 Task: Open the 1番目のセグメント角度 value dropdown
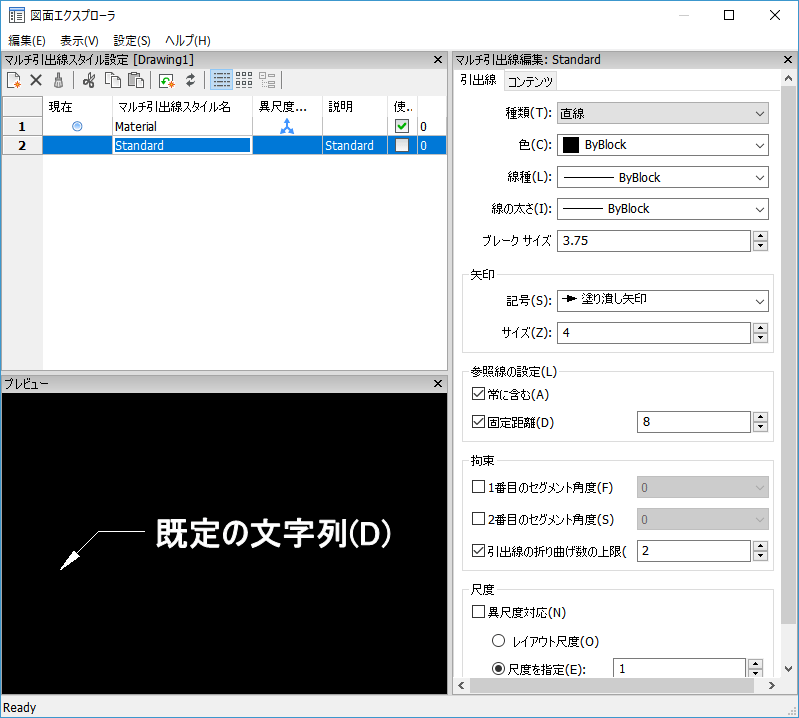[x=703, y=488]
